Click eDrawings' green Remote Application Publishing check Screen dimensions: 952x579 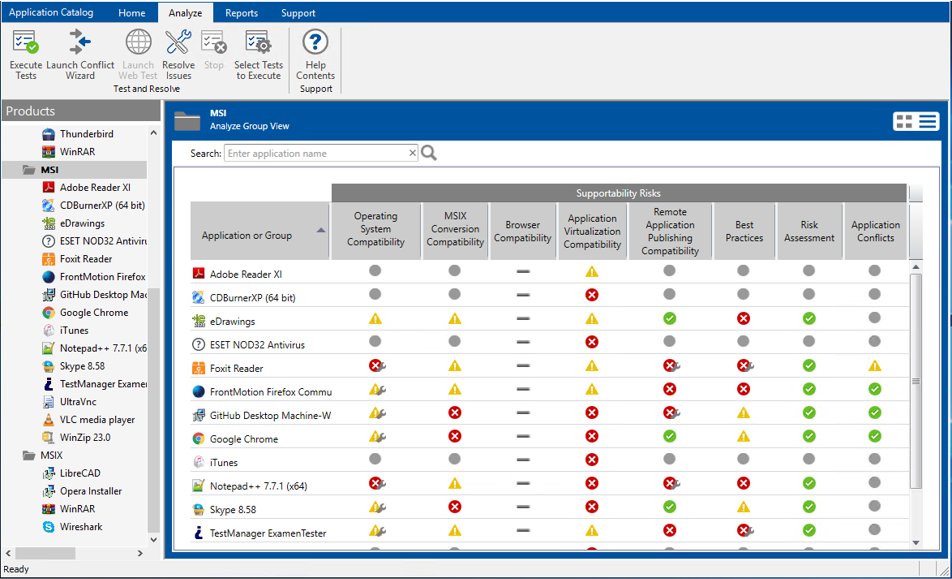670,319
